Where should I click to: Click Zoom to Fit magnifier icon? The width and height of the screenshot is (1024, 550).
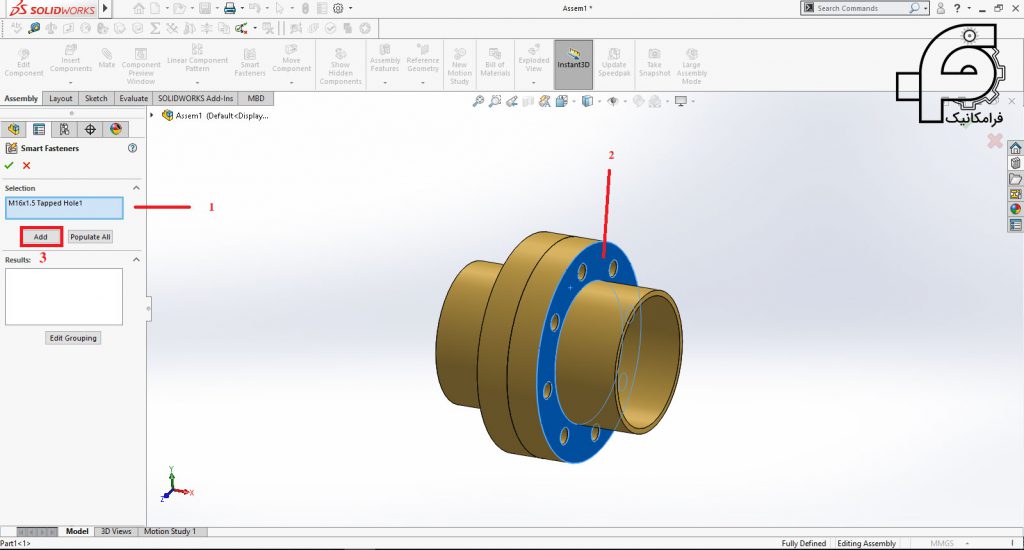tap(479, 101)
